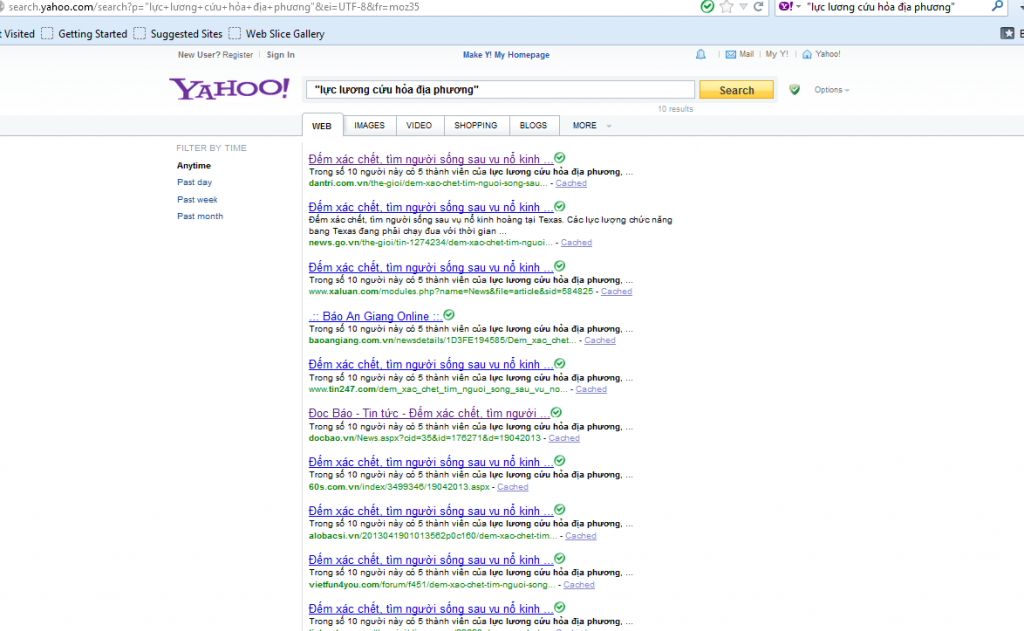Open Cached copy of vietfun4you.com result
1024x631 pixels.
click(x=579, y=585)
